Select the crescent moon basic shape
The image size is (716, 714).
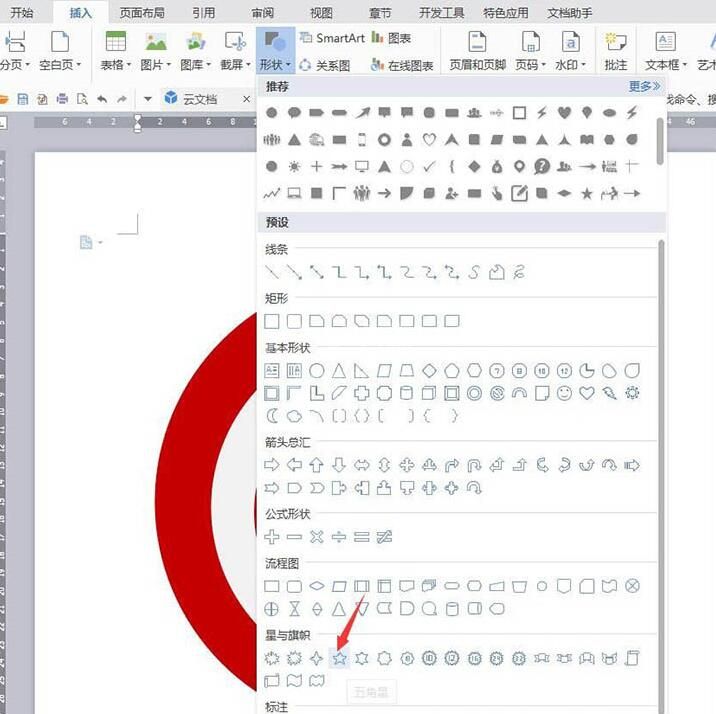point(272,416)
